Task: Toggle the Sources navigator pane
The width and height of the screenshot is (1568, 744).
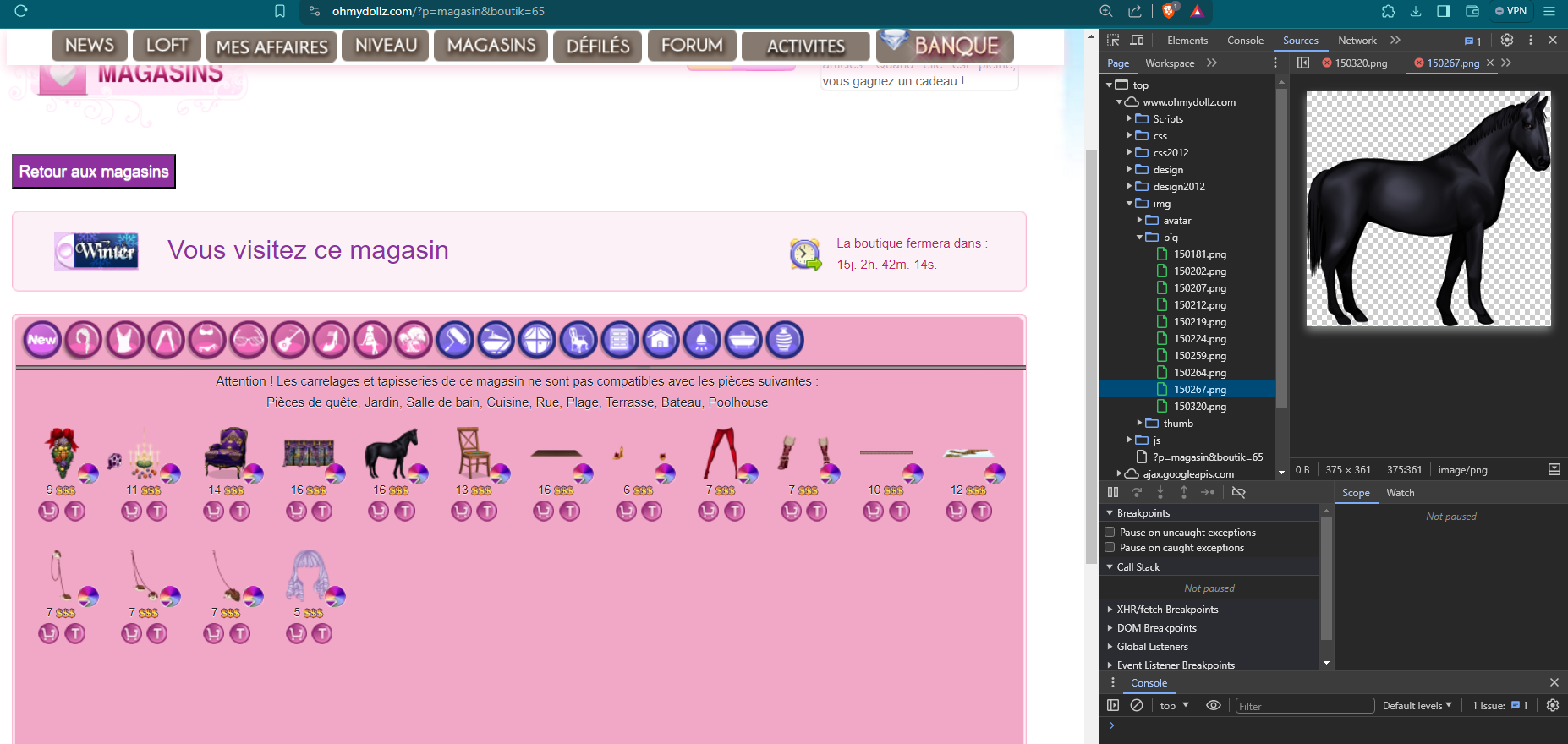Action: (1303, 63)
